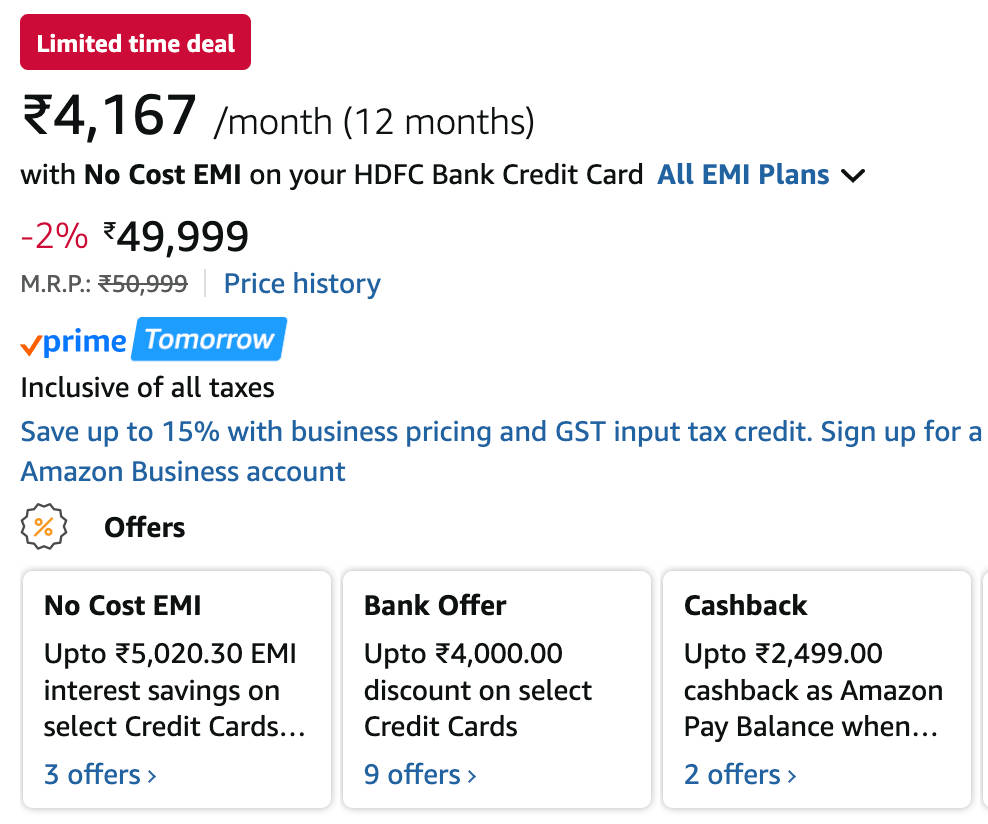This screenshot has height=824, width=988.
Task: Click the Prime logo checkmark
Action: [x=31, y=343]
